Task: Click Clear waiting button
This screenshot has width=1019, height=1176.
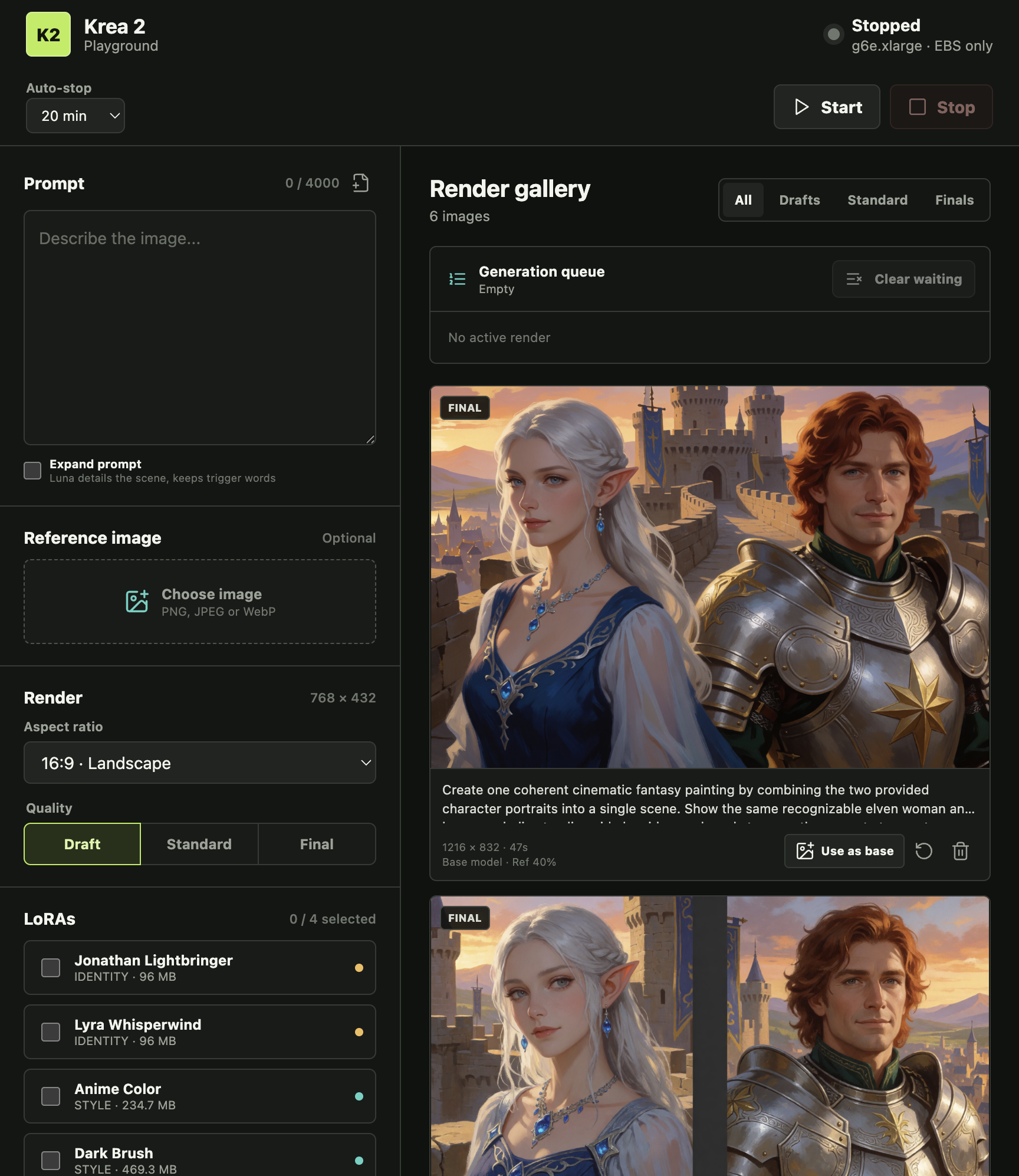Action: [903, 279]
